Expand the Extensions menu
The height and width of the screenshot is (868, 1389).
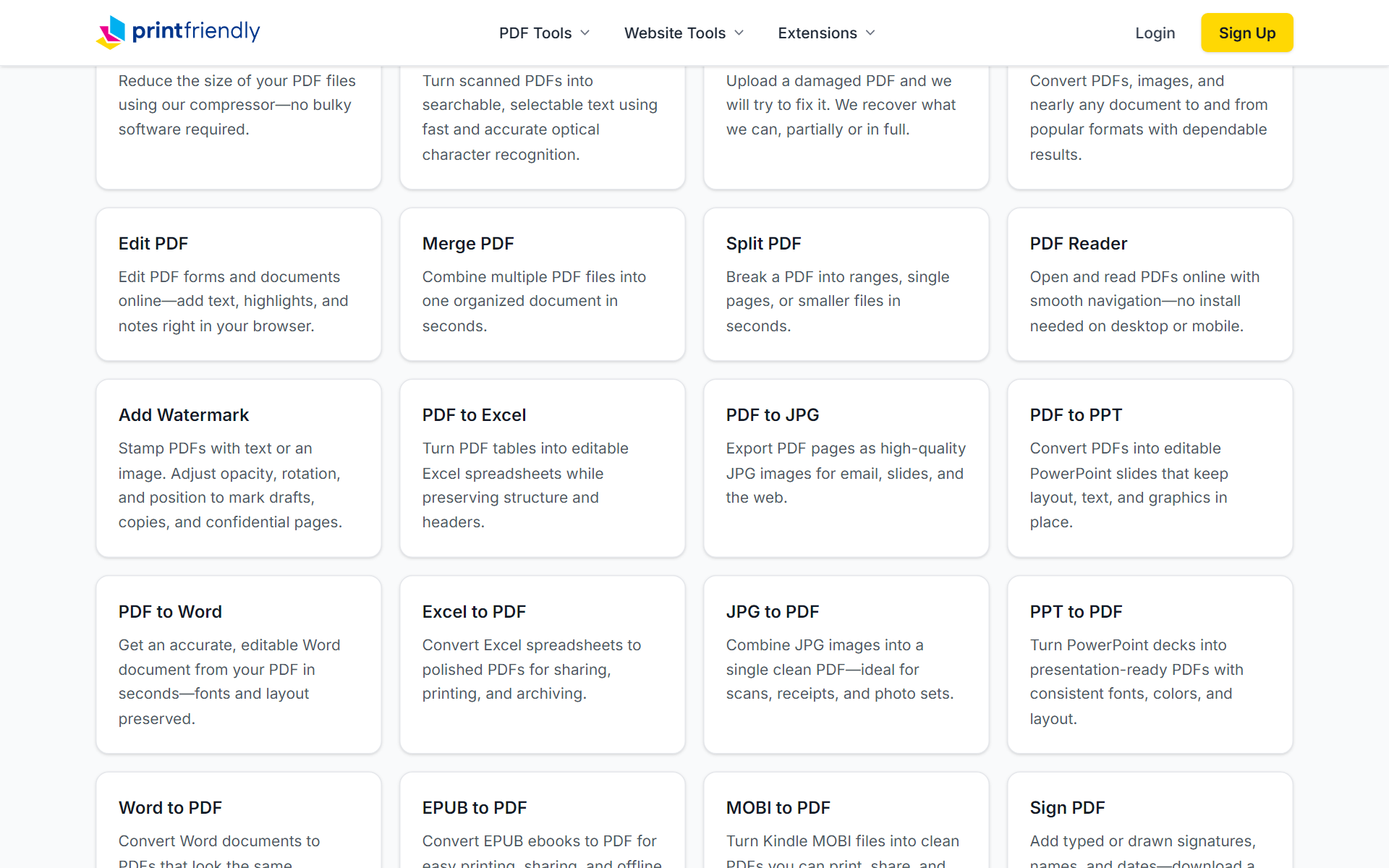click(x=826, y=33)
